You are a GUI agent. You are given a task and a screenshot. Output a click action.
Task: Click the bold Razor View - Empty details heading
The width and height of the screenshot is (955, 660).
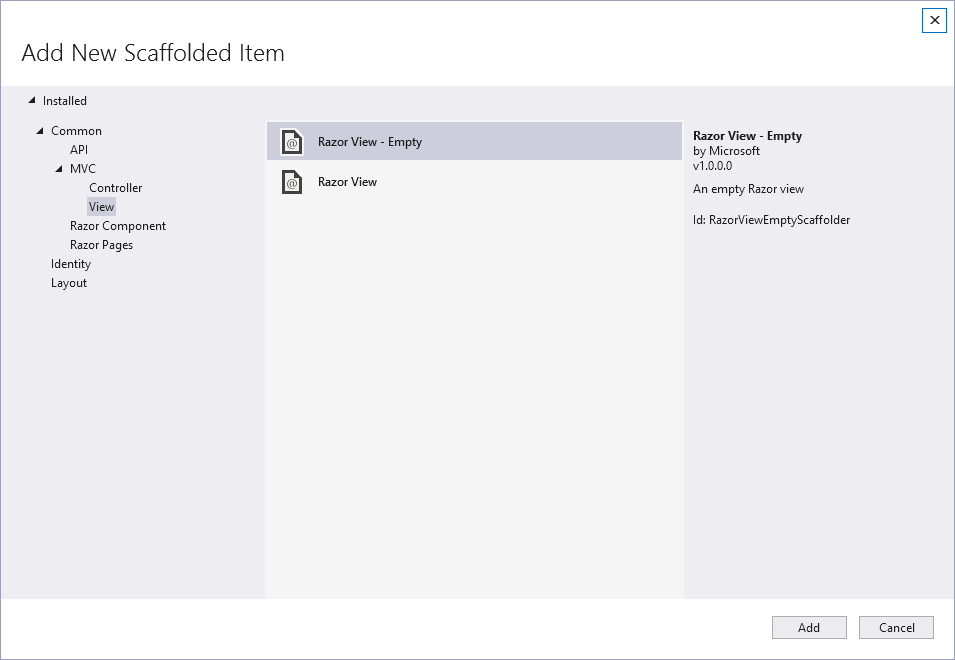(747, 136)
